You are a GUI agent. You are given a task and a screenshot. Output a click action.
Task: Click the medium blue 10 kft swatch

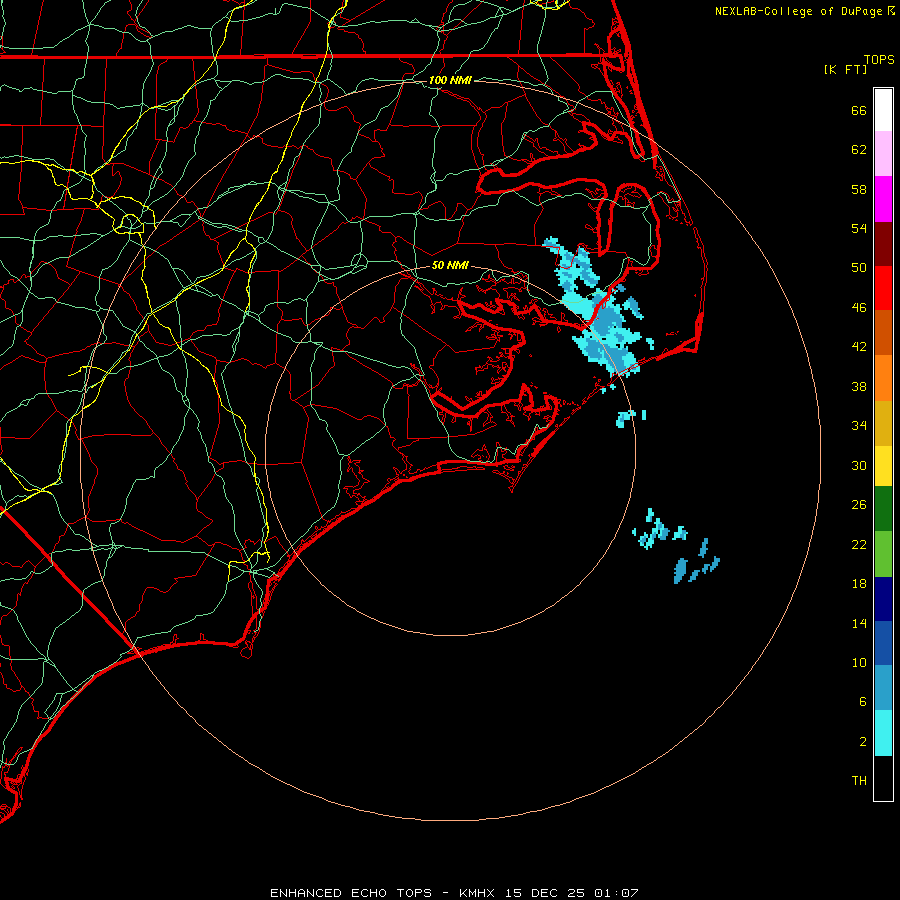pyautogui.click(x=883, y=643)
